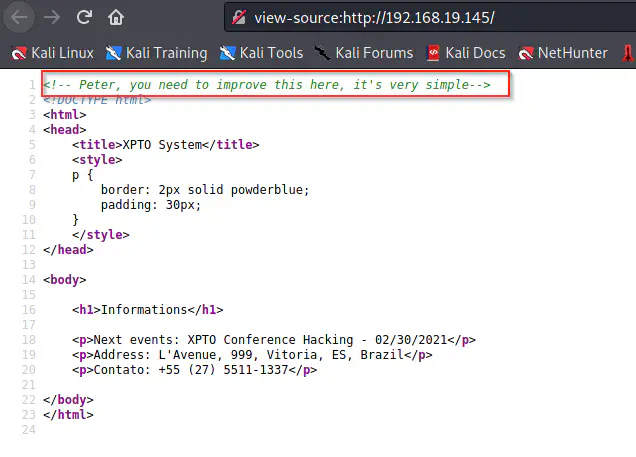Reload the current view-source page
This screenshot has height=457, width=636.
(x=84, y=17)
